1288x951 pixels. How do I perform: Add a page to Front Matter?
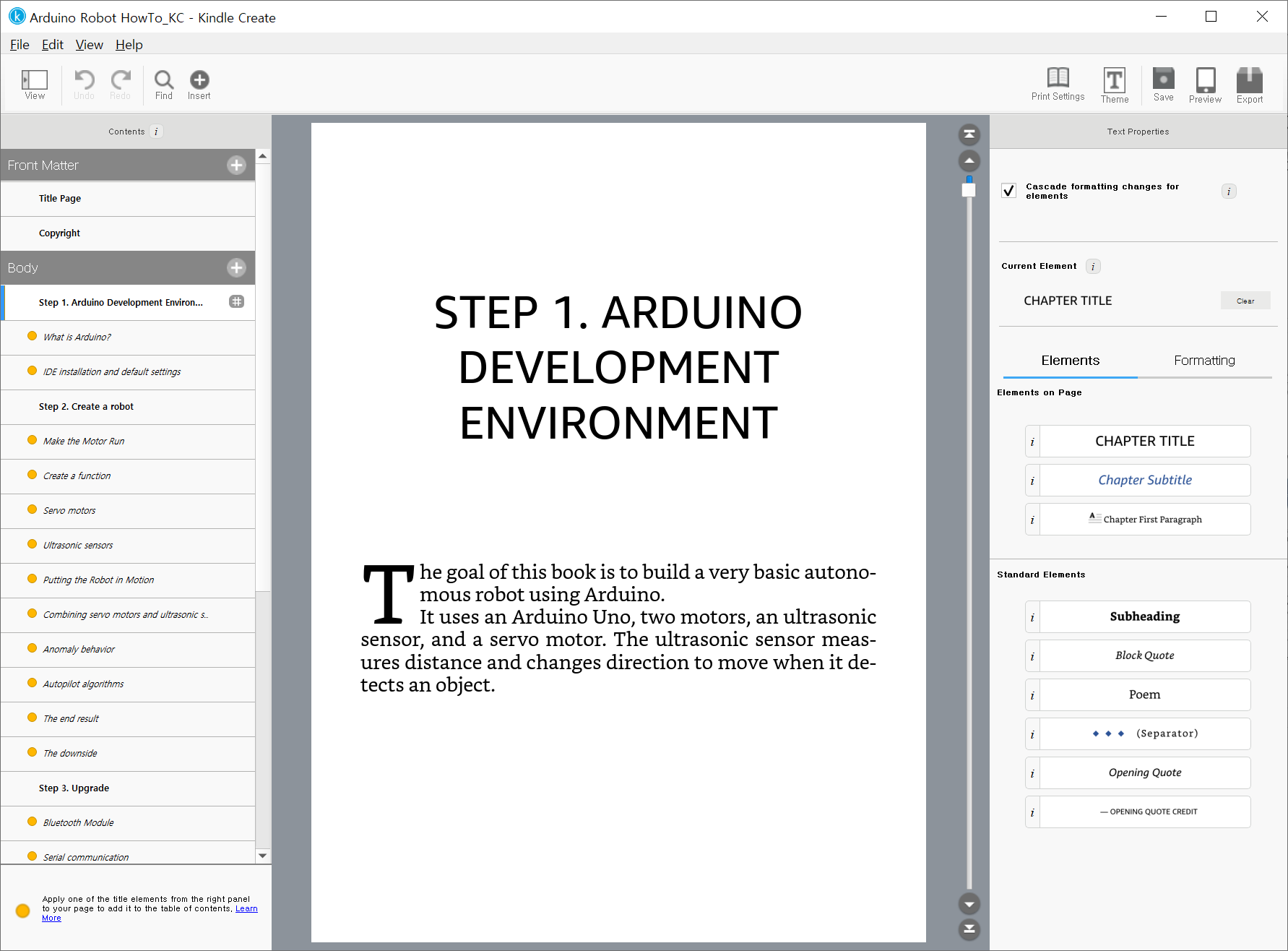236,165
